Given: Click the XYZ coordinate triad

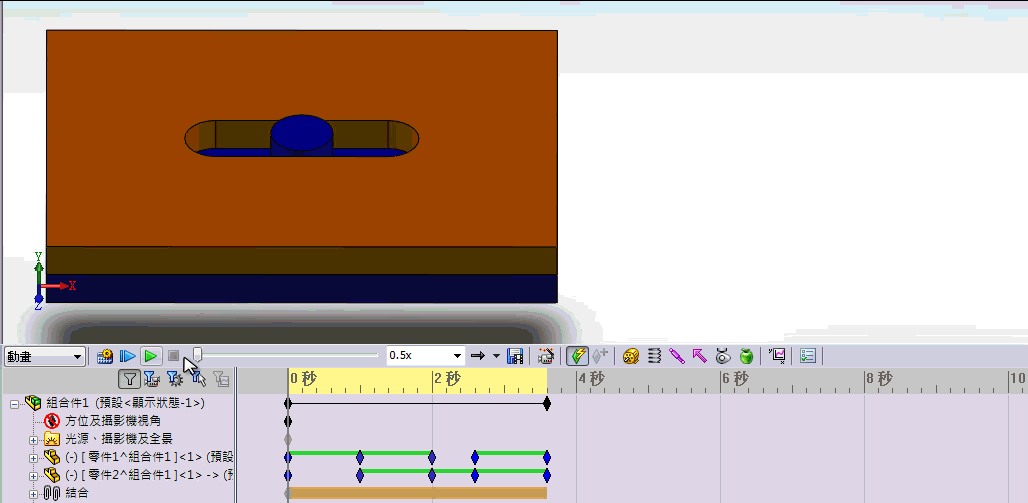Looking at the screenshot, I should pos(52,281).
